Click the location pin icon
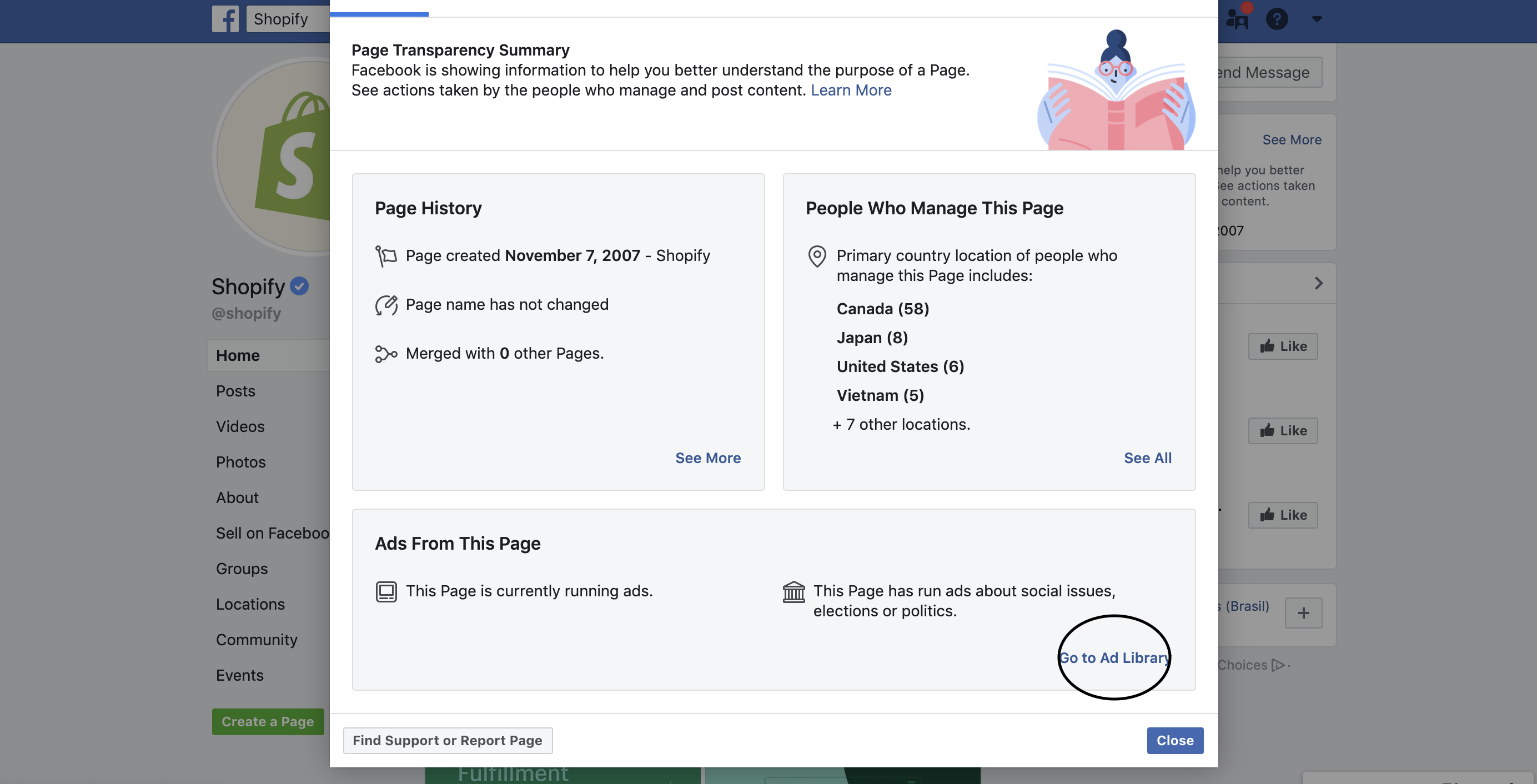This screenshot has height=784, width=1537. pyautogui.click(x=817, y=257)
